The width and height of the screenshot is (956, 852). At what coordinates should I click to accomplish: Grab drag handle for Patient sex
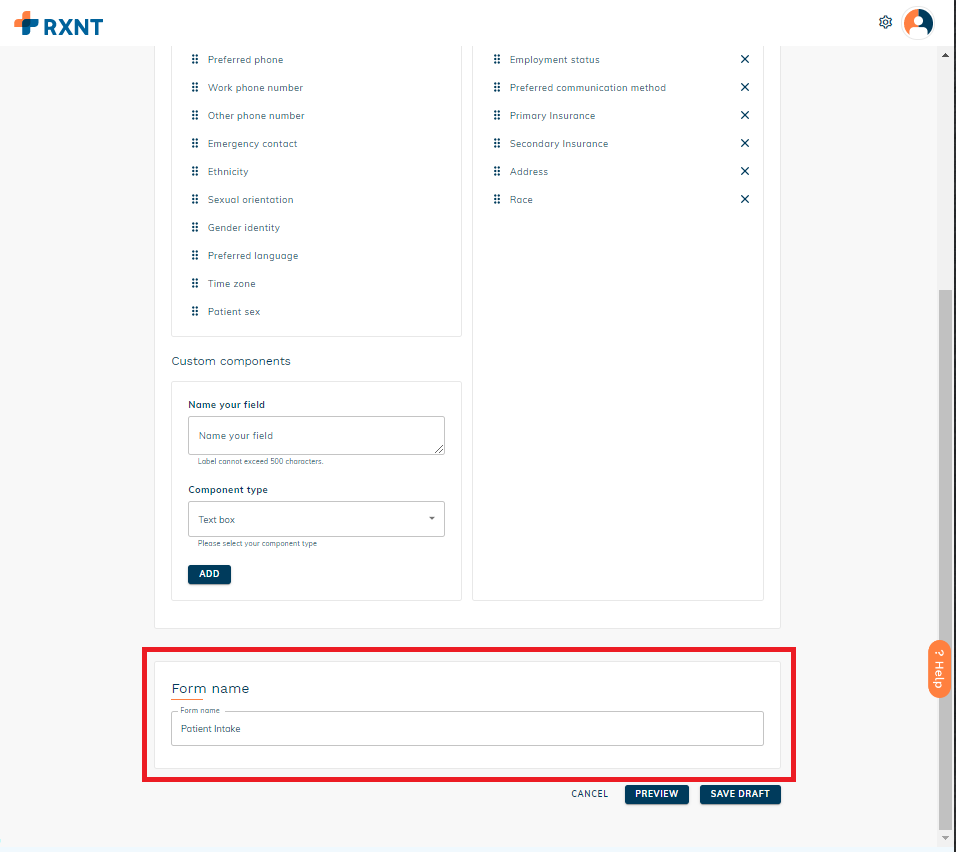tap(195, 312)
